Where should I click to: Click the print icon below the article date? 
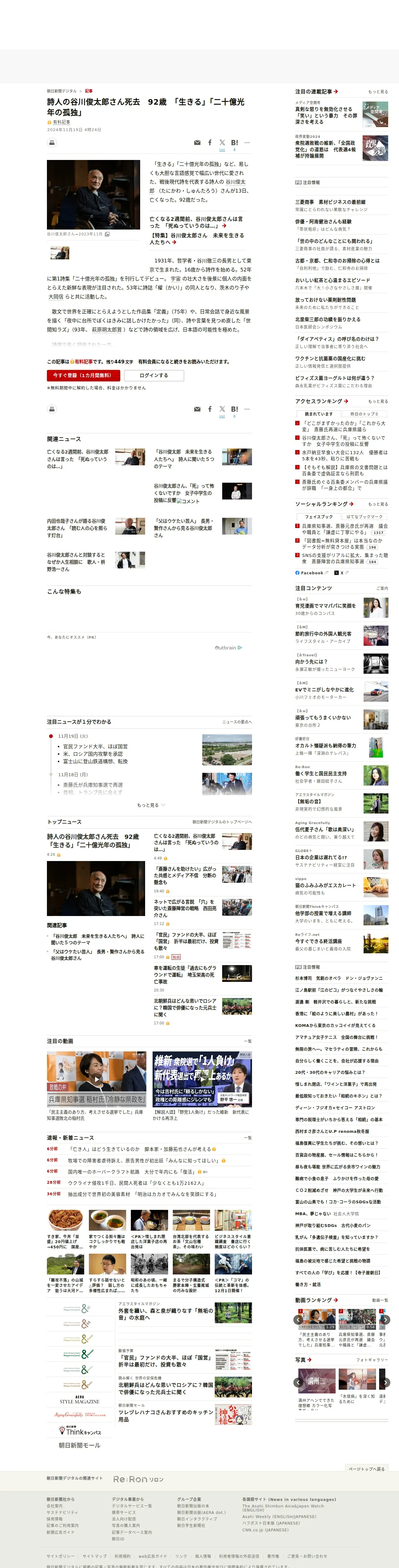point(52,143)
